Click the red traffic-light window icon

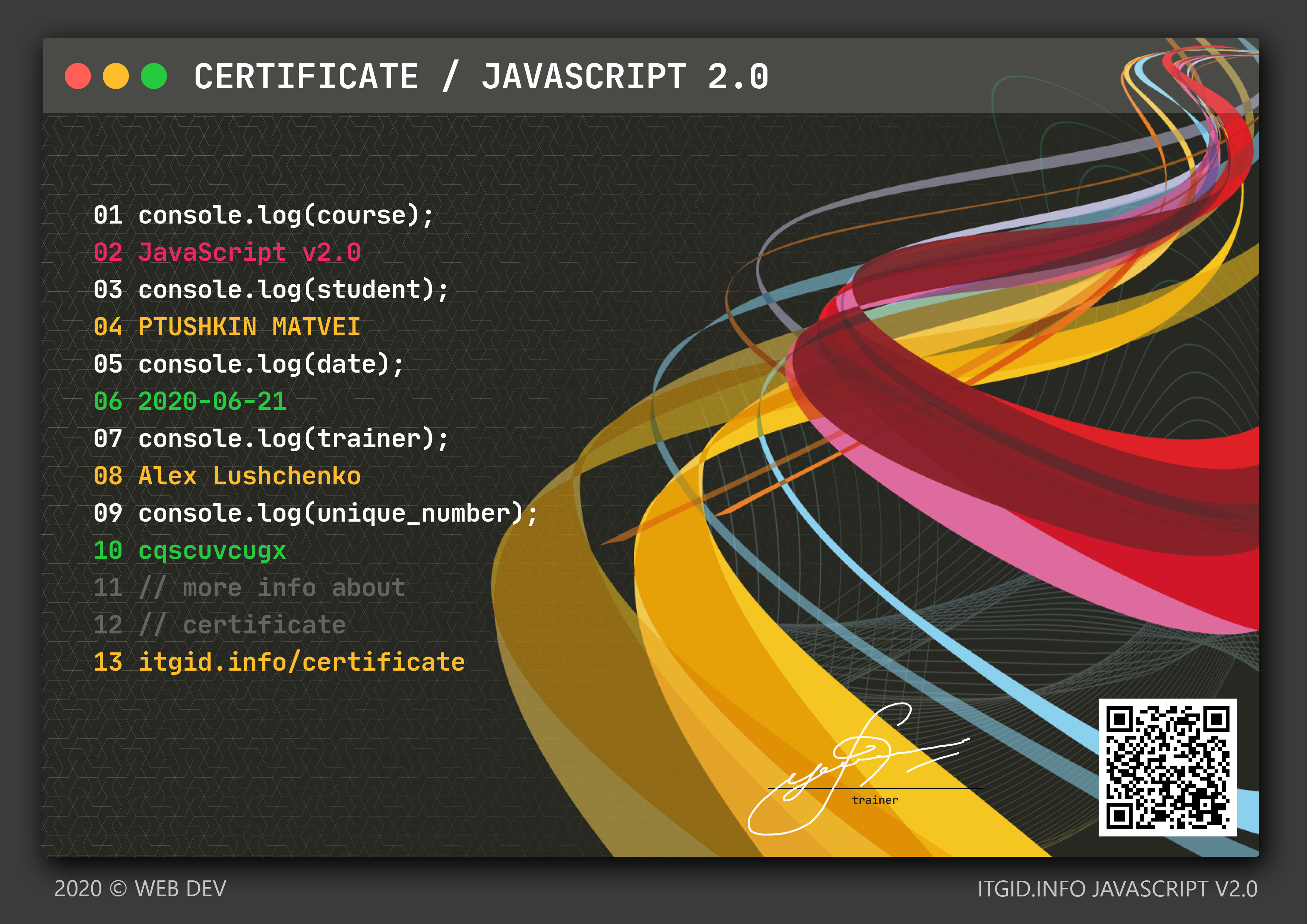[78, 75]
